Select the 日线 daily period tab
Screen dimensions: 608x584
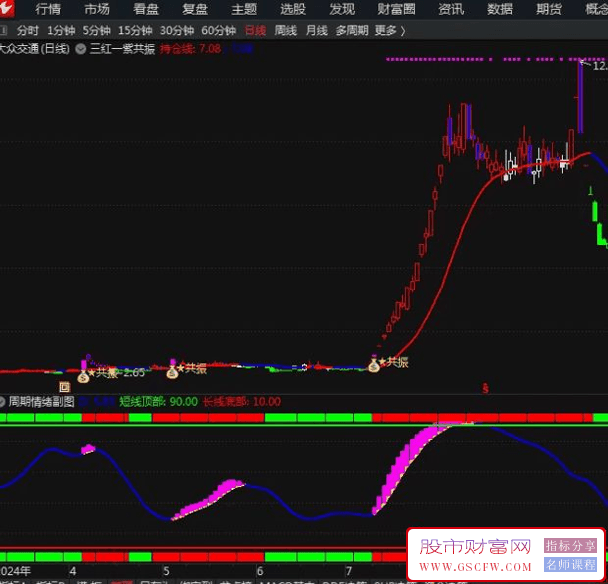(x=256, y=30)
